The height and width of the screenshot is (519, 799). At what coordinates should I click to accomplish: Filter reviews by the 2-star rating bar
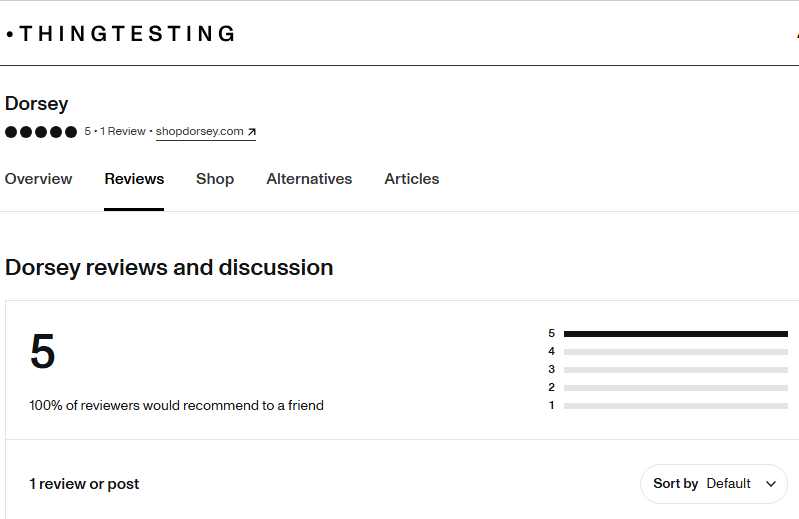[676, 388]
